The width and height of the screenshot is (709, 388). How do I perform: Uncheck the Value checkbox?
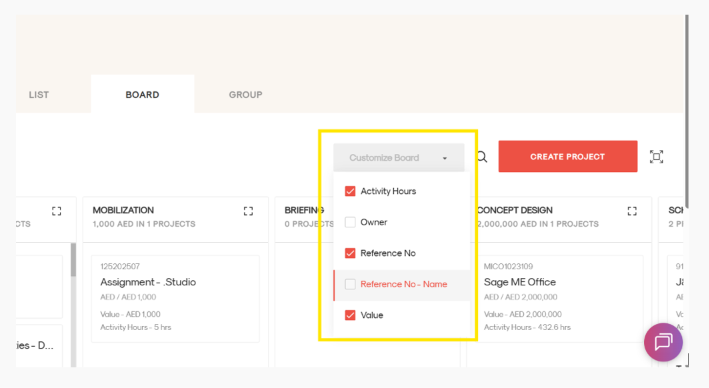click(x=350, y=315)
